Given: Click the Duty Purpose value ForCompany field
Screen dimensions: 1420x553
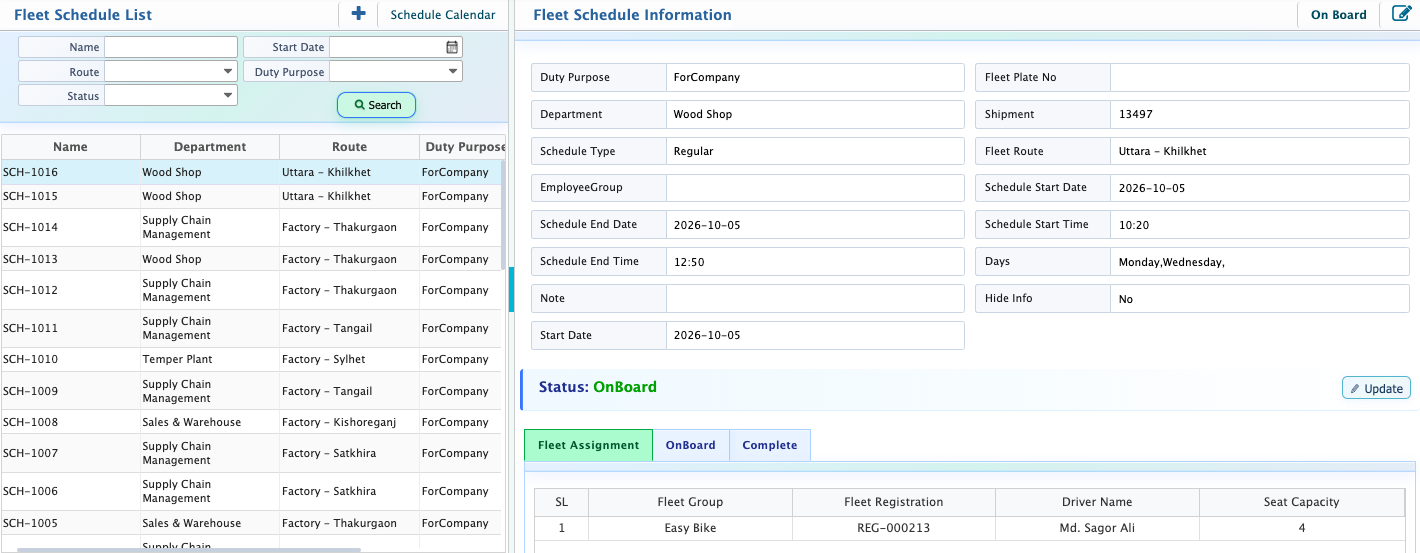Looking at the screenshot, I should (815, 77).
